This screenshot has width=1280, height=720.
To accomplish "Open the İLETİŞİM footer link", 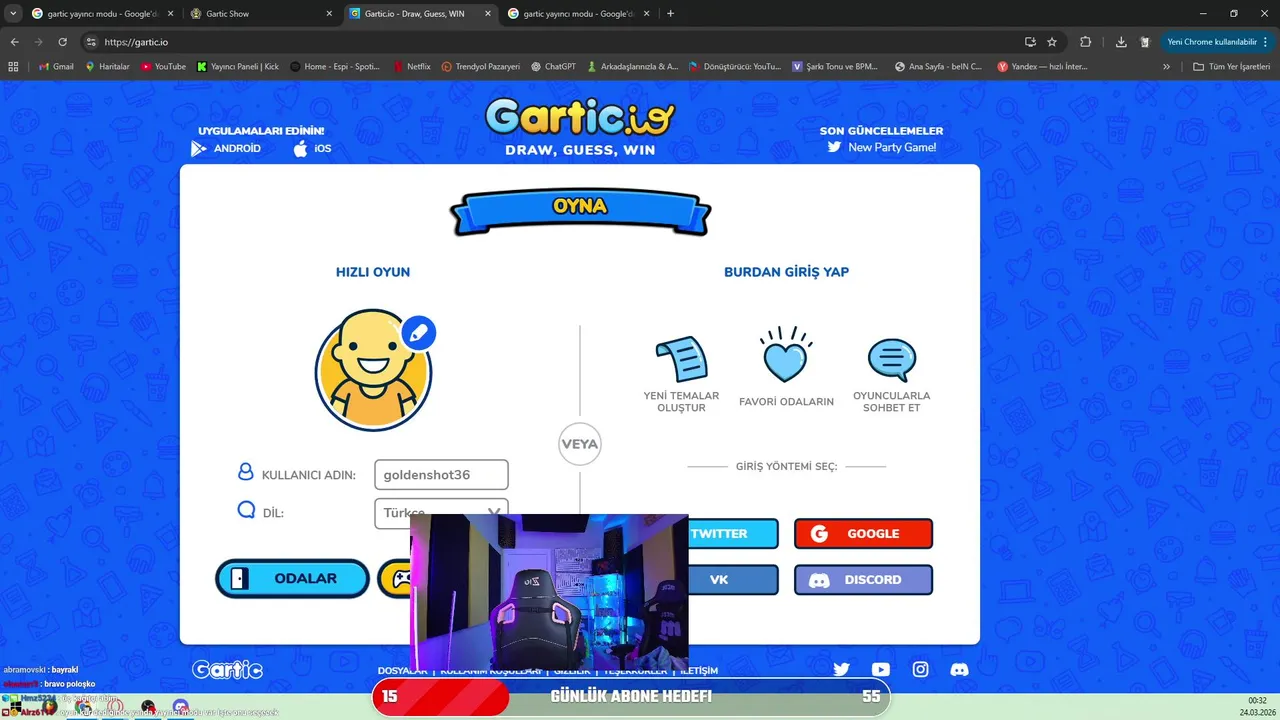I will coord(699,670).
